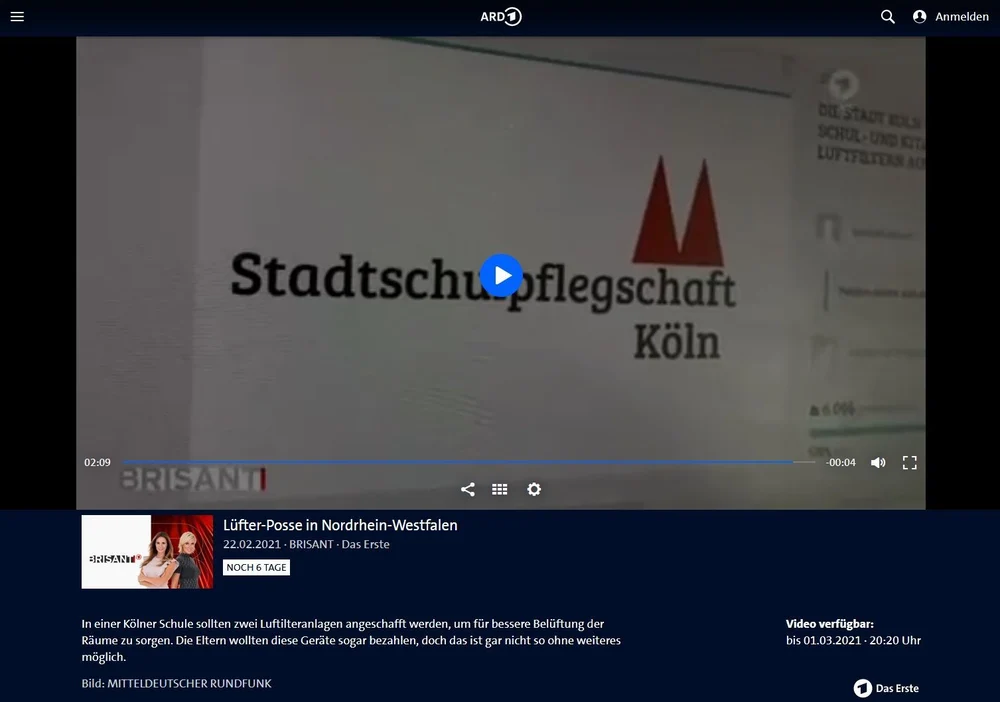1000x702 pixels.
Task: Share the video
Action: click(x=467, y=489)
